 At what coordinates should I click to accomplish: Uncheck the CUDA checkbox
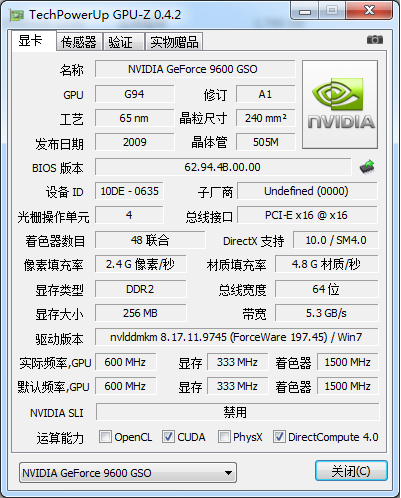pos(168,437)
